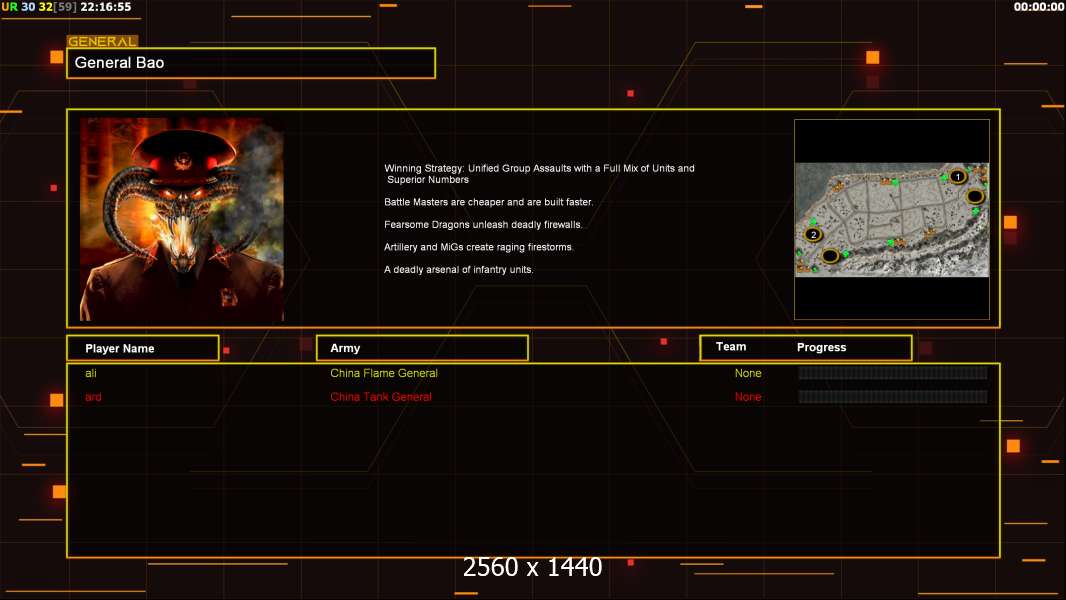
Task: Click the UR 30 32 counter overlay
Action: [39, 7]
